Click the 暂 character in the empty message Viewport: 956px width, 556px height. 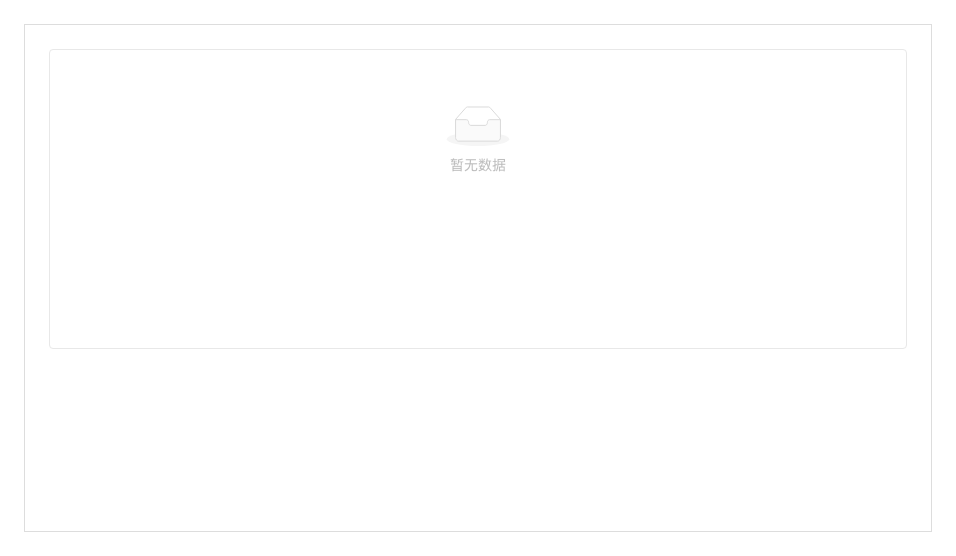(x=457, y=165)
